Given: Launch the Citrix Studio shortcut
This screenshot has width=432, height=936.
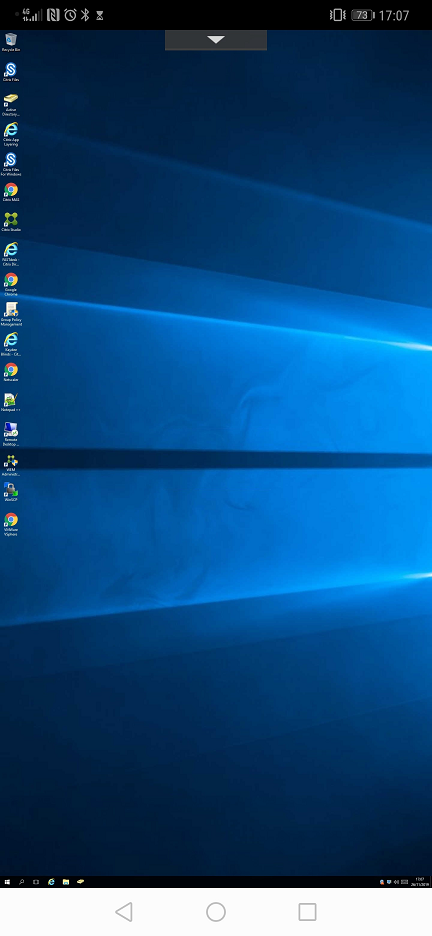Looking at the screenshot, I should [x=11, y=221].
